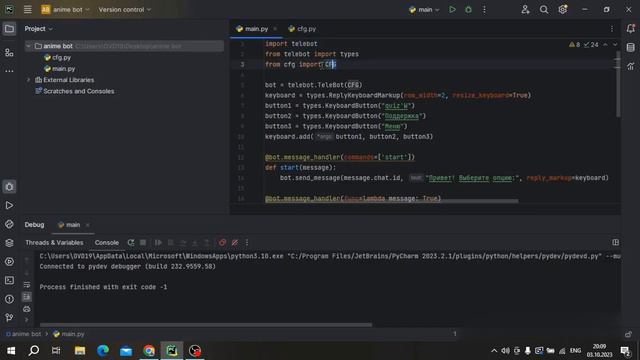Image resolution: width=640 pixels, height=360 pixels.
Task: Toggle soft-wrap in console
Action: click(x=27, y=284)
